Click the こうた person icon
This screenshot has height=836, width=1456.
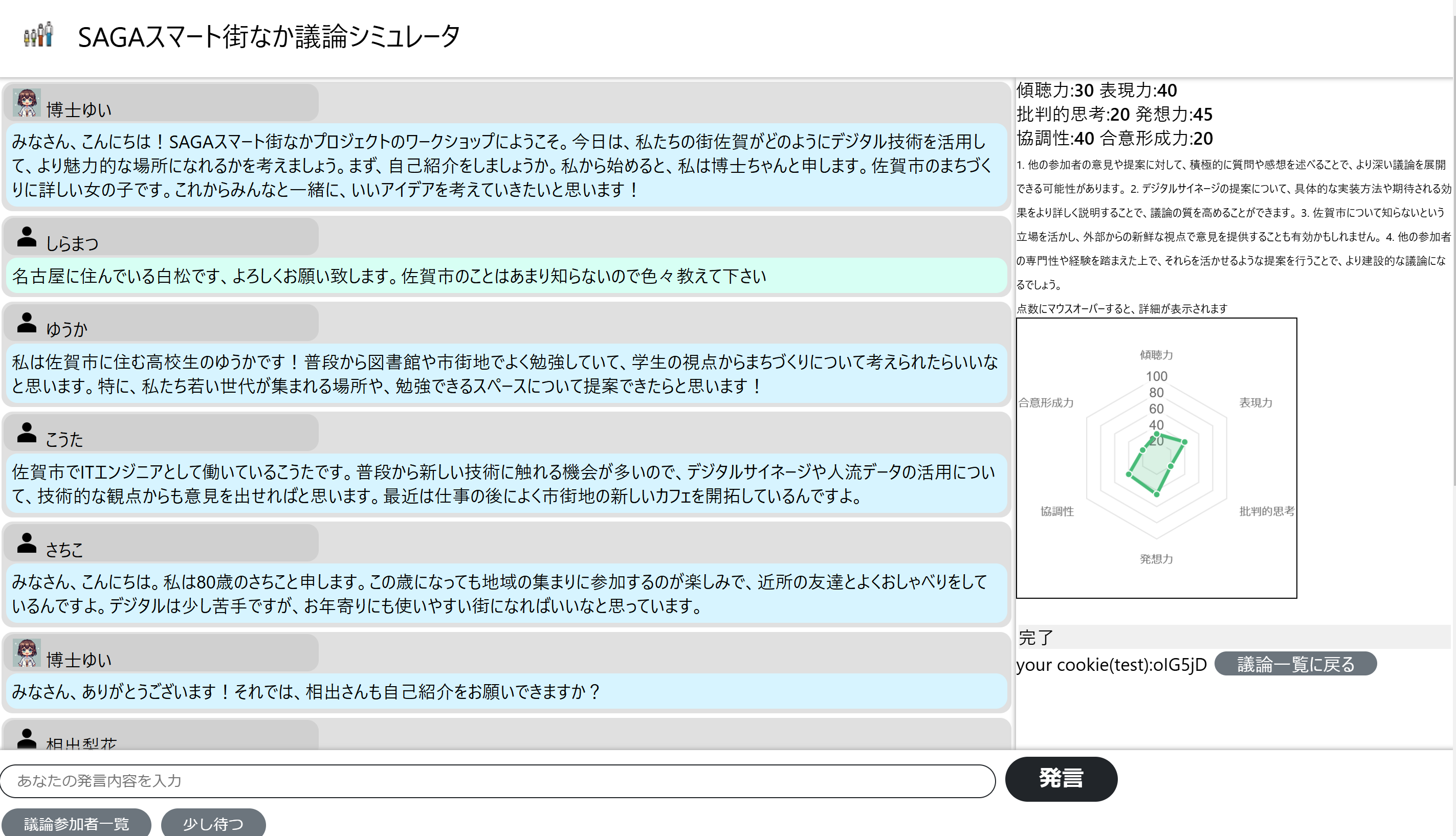click(x=27, y=433)
